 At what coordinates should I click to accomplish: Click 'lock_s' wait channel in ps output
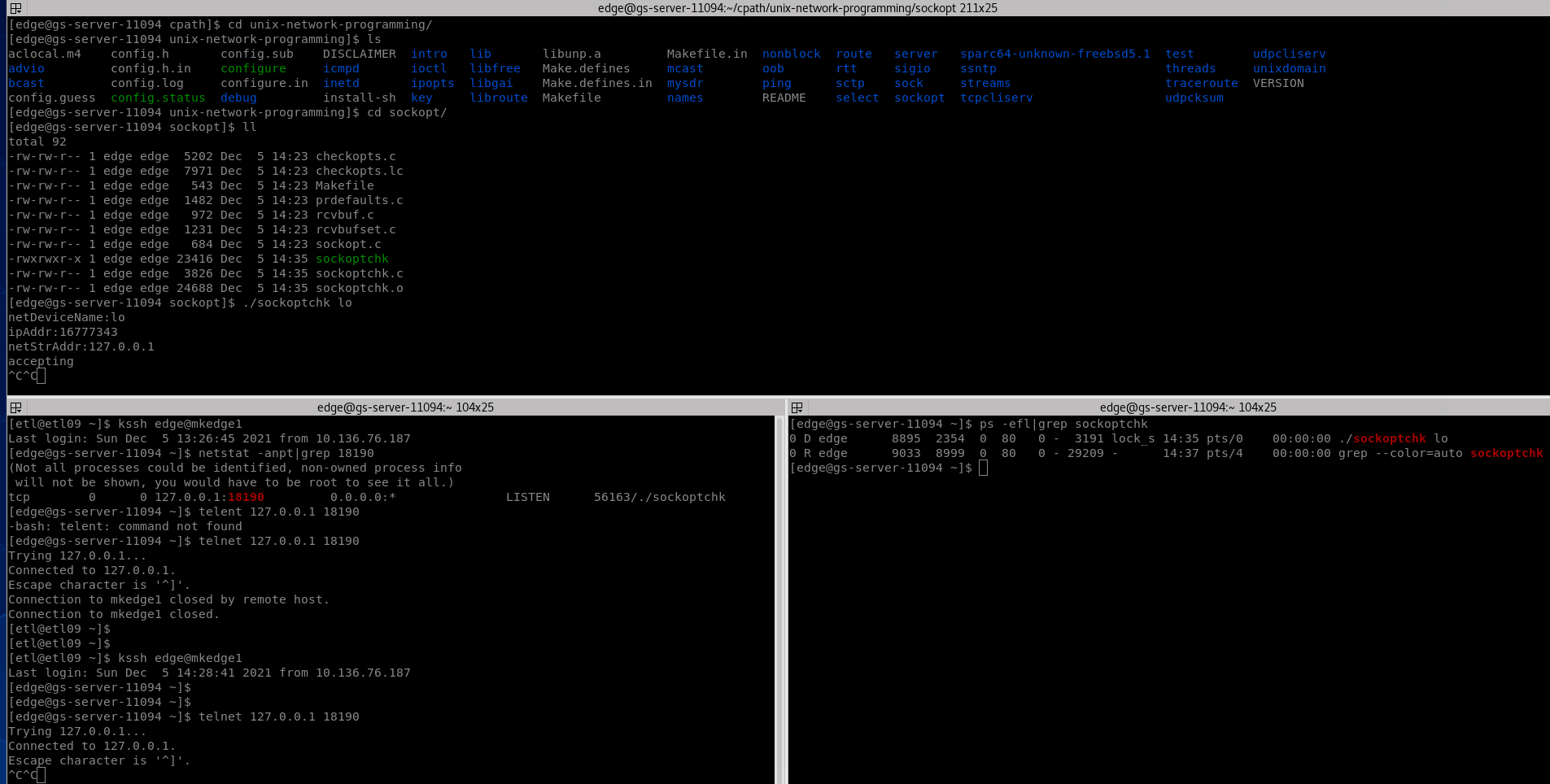(x=1133, y=438)
